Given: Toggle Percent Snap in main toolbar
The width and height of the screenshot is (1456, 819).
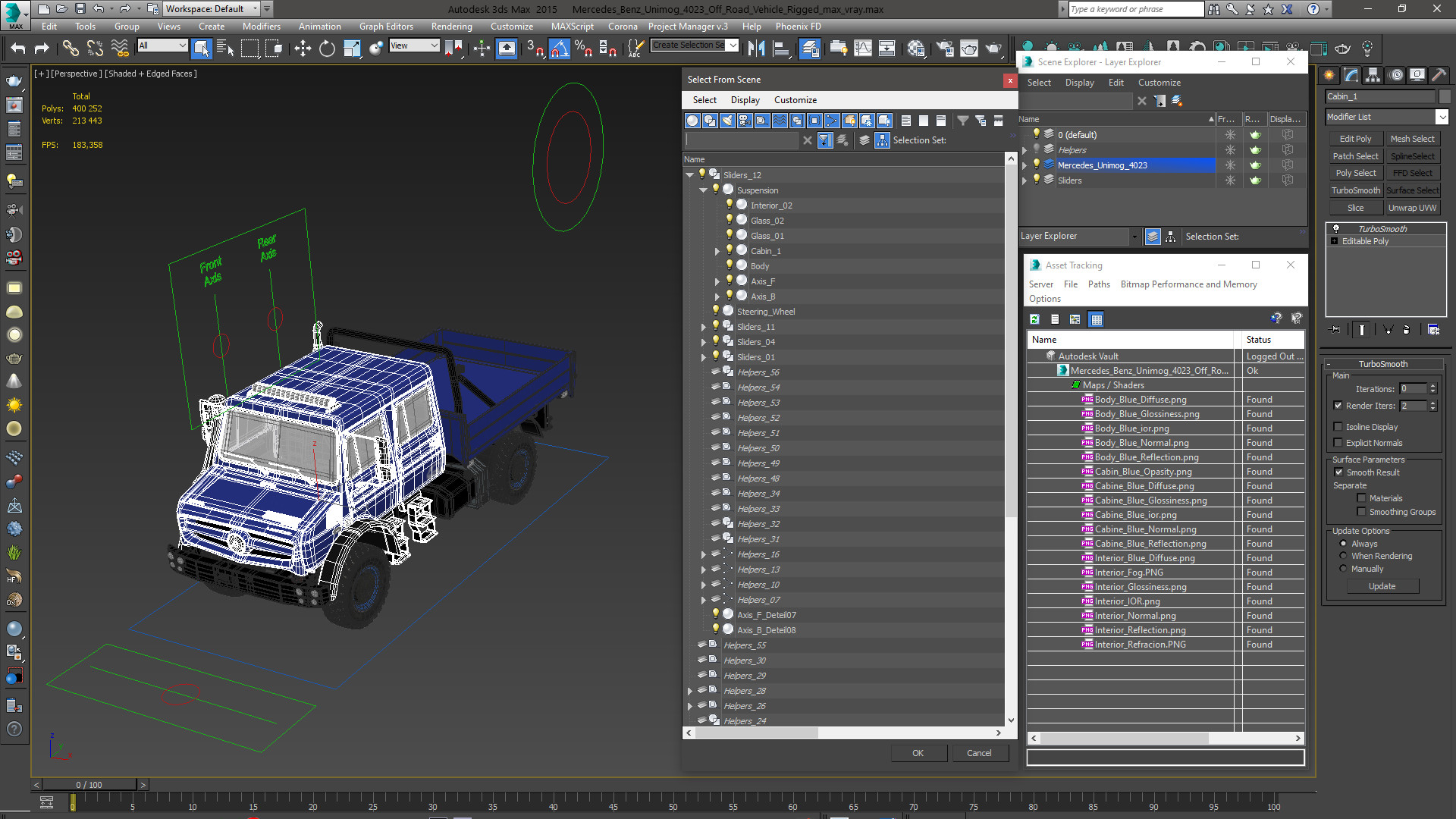Looking at the screenshot, I should click(583, 49).
